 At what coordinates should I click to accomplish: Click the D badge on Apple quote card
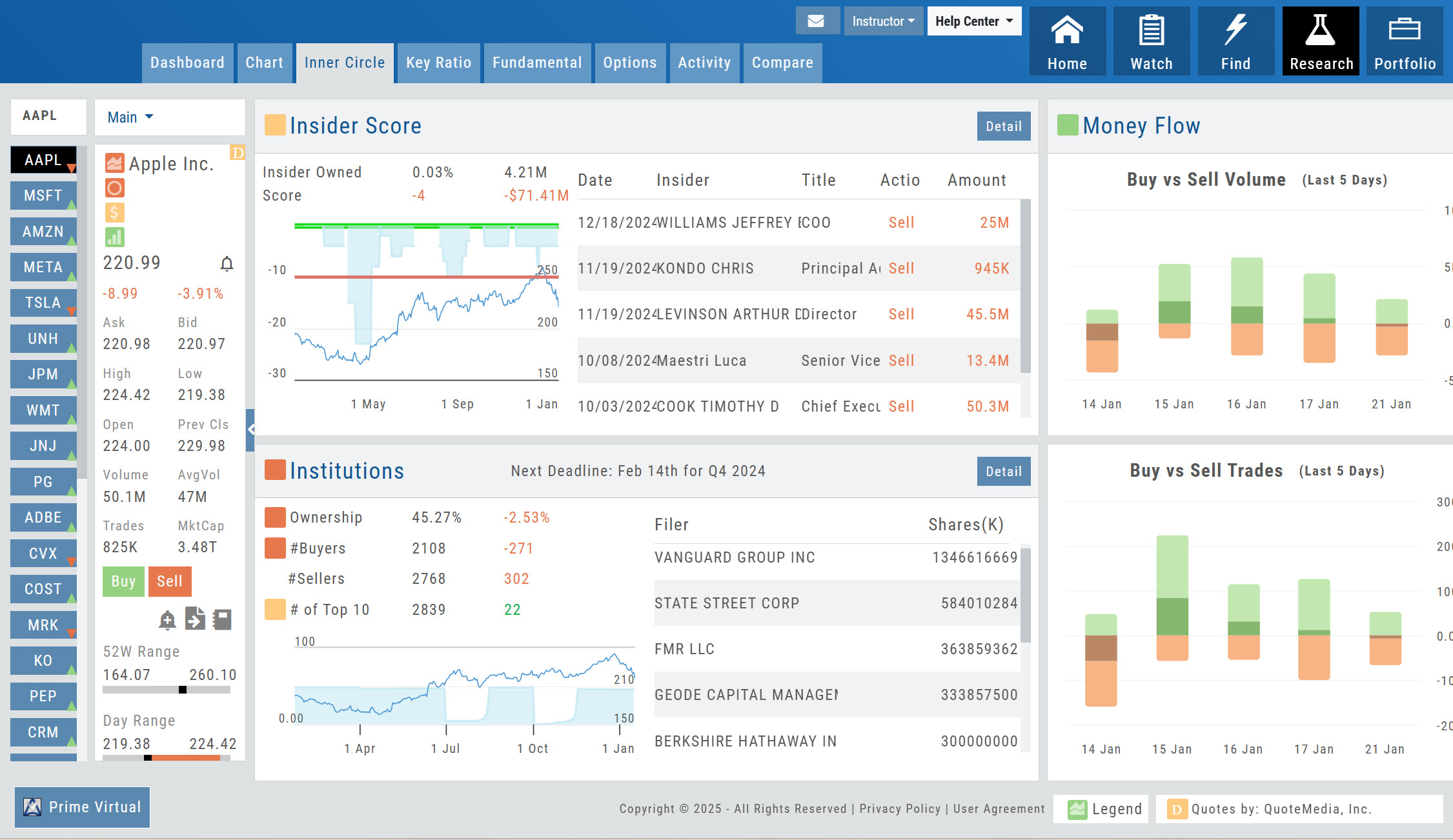(237, 153)
